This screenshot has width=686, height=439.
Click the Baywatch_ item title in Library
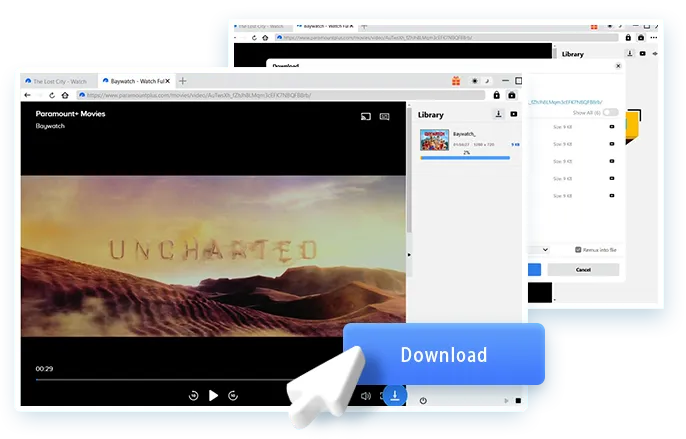pos(464,134)
